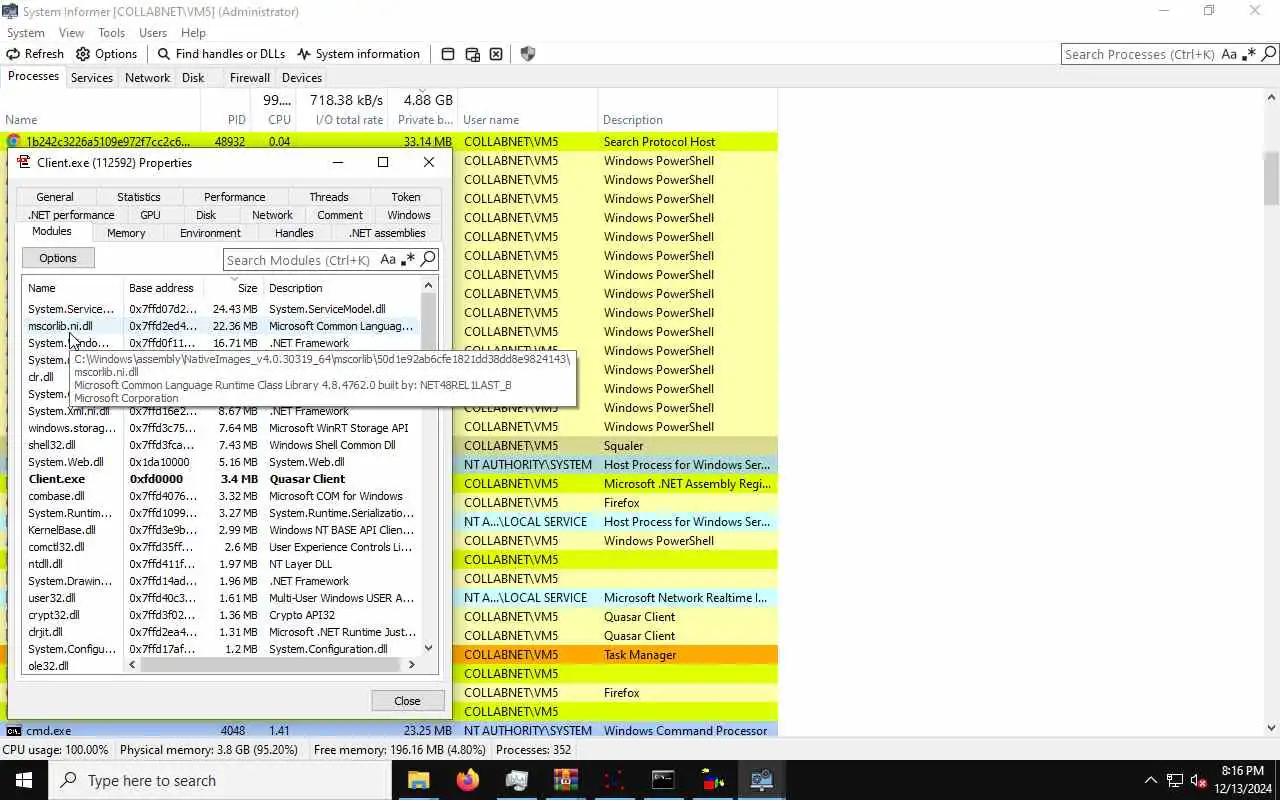This screenshot has height=800, width=1280.
Task: Focus the Search Modules input field
Action: pos(299,260)
